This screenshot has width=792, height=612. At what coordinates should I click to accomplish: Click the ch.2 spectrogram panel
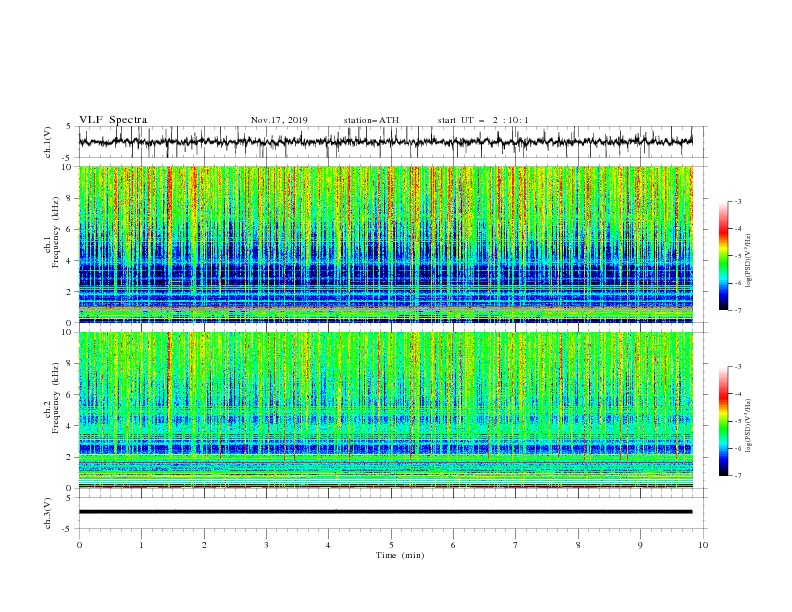tap(385, 410)
